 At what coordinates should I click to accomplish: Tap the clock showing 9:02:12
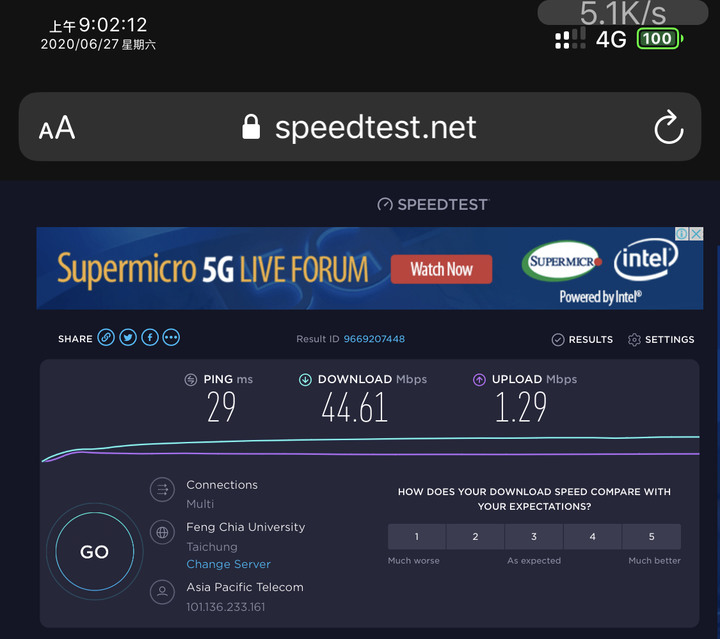[x=113, y=25]
